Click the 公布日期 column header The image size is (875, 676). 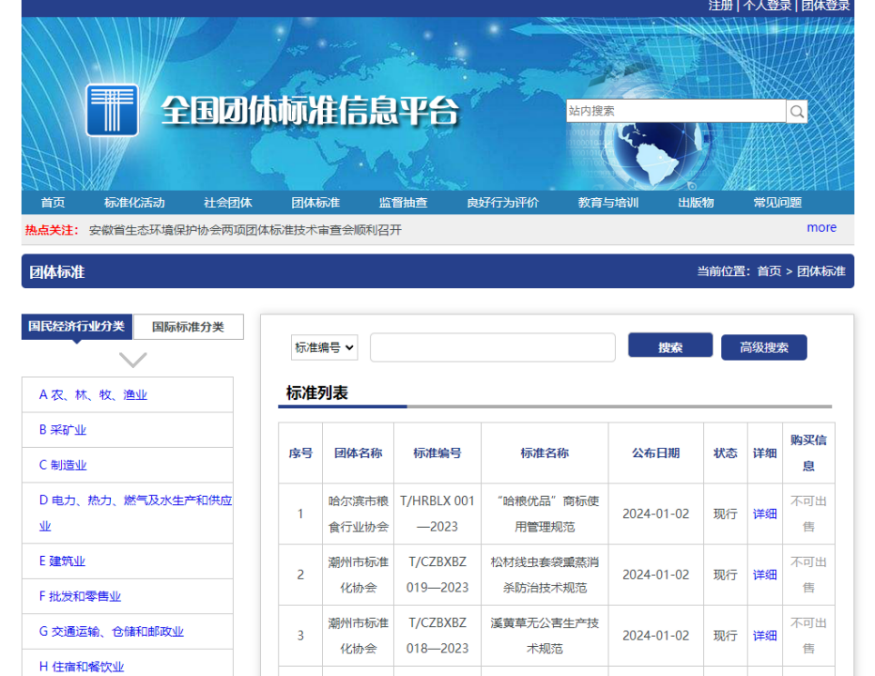point(656,453)
